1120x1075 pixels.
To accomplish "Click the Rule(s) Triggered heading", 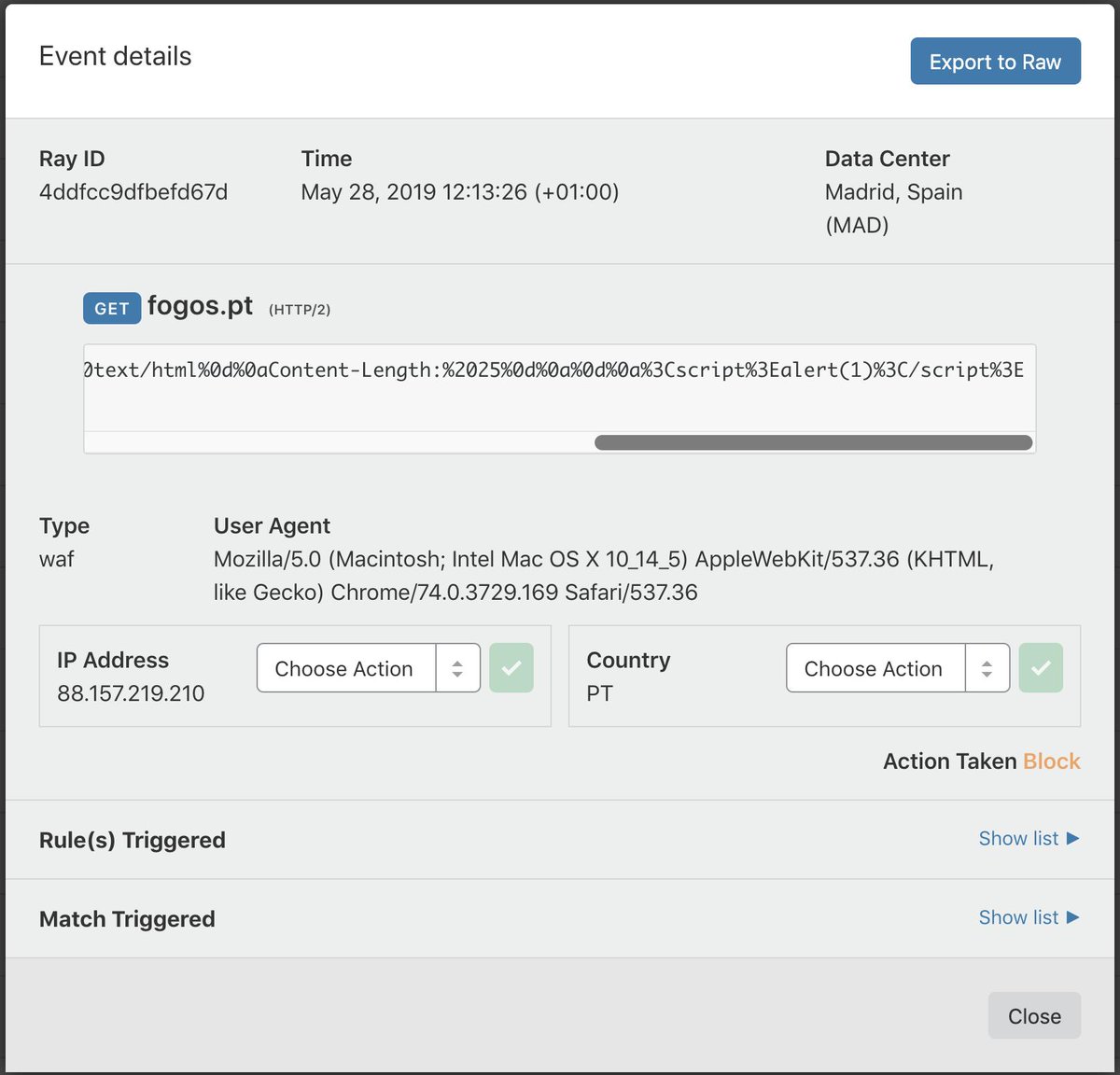I will [x=133, y=840].
